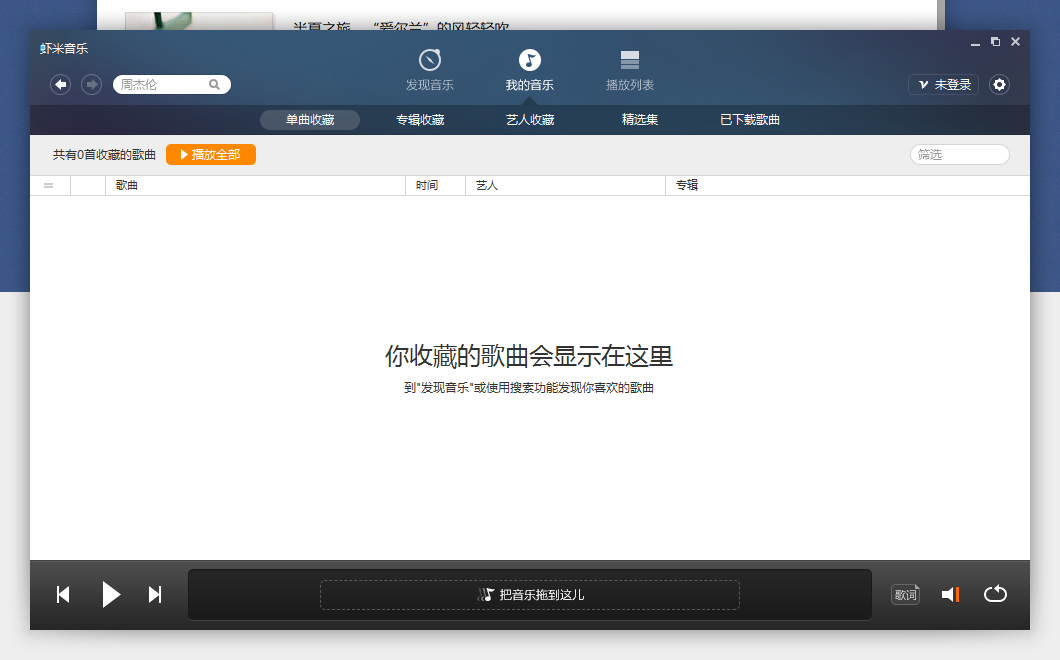Select the 单曲收藏 tab
The height and width of the screenshot is (660, 1060).
pyautogui.click(x=310, y=120)
